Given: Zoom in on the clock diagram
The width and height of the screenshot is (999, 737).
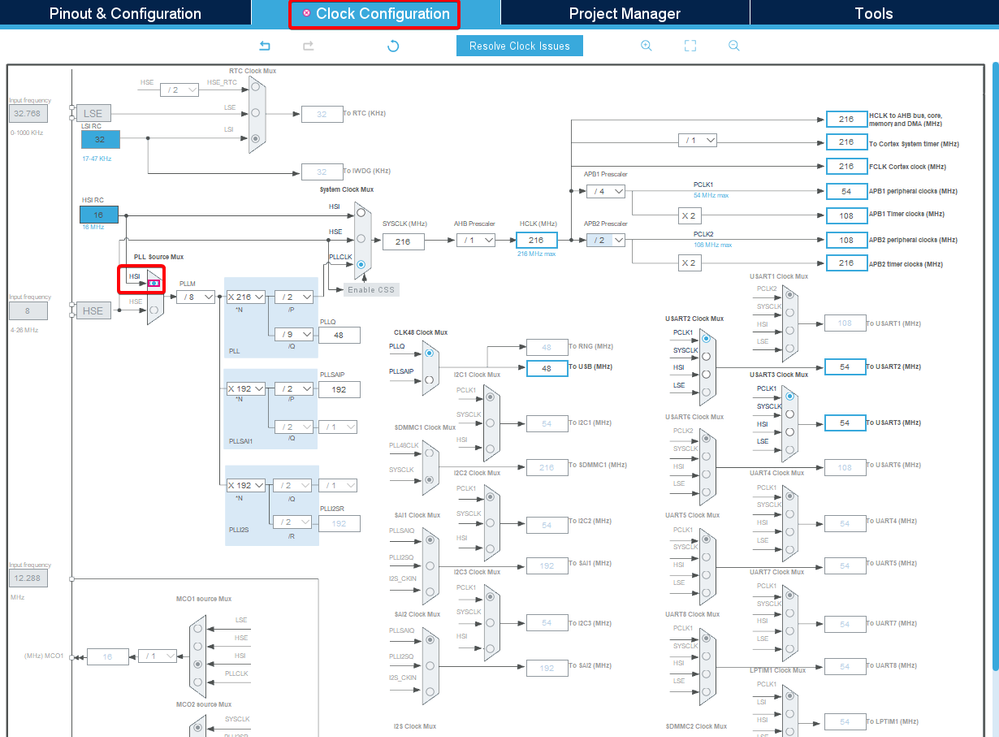Looking at the screenshot, I should [646, 46].
